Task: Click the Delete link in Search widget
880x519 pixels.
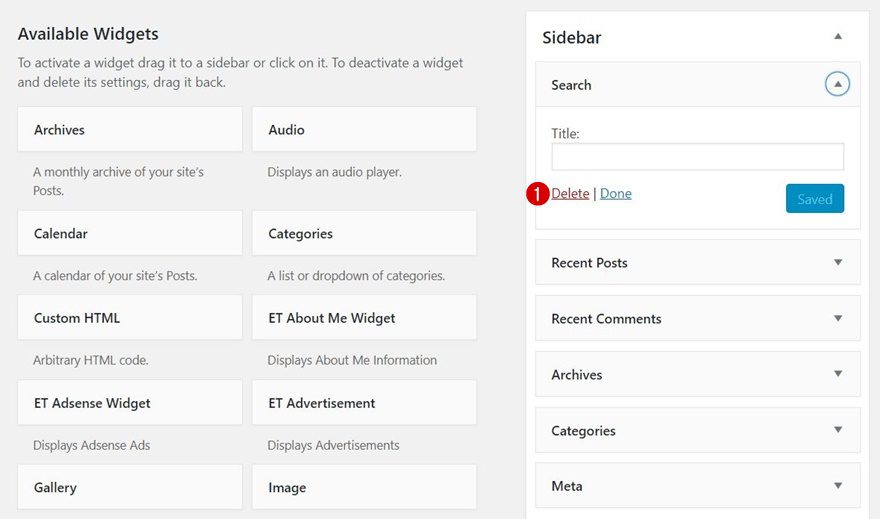Action: tap(570, 193)
